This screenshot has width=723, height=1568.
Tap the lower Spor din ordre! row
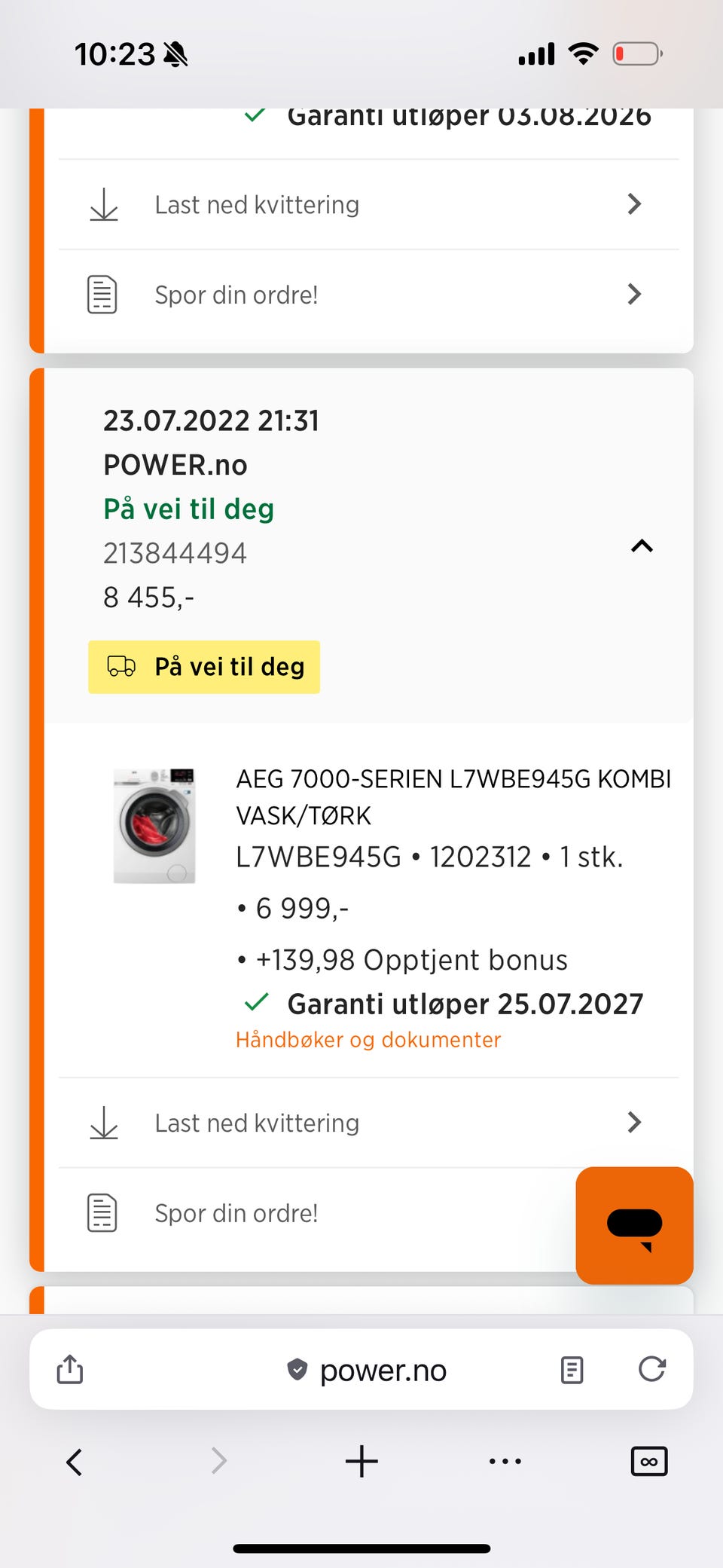236,1213
